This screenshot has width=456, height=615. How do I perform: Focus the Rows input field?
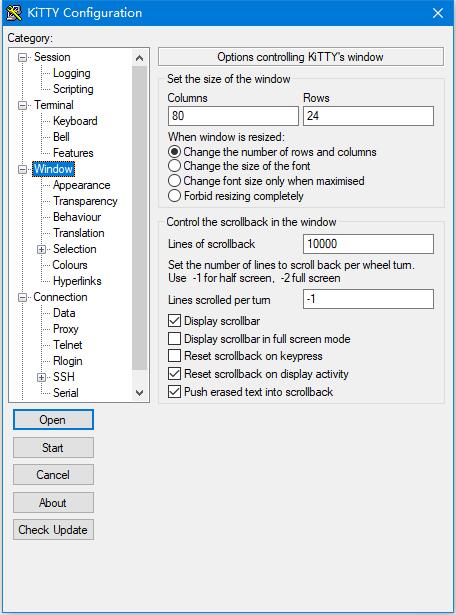tap(368, 116)
